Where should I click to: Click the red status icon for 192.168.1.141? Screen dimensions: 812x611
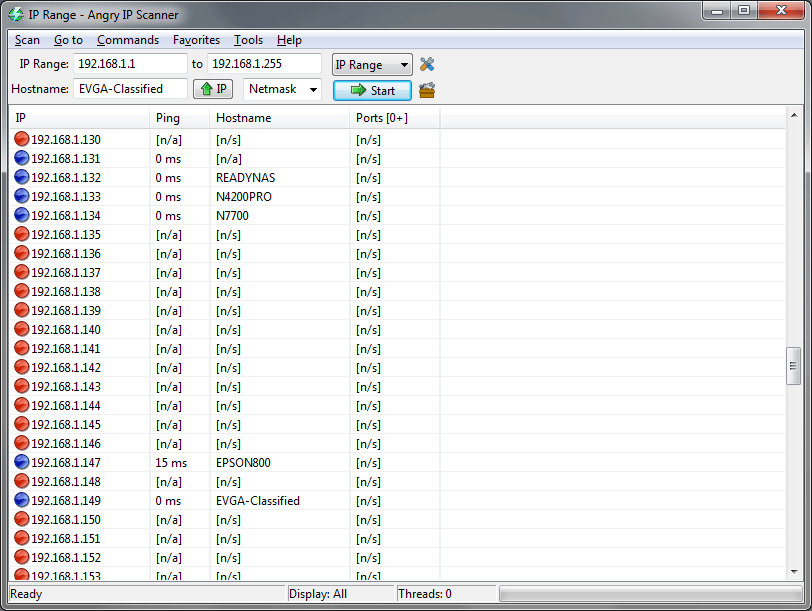(x=22, y=348)
